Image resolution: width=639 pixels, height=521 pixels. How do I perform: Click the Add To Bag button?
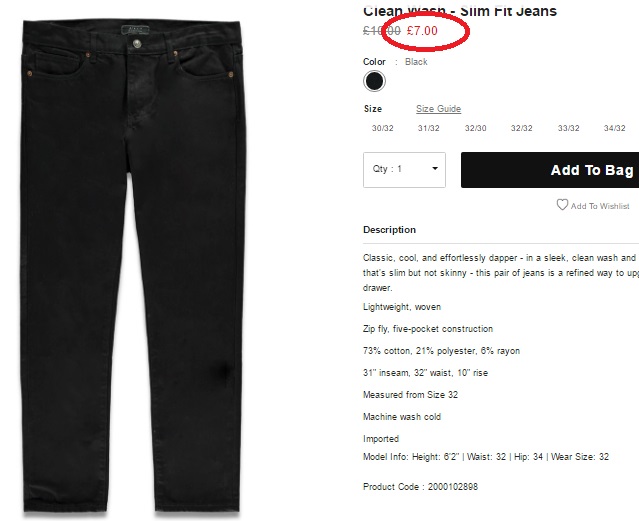[550, 170]
